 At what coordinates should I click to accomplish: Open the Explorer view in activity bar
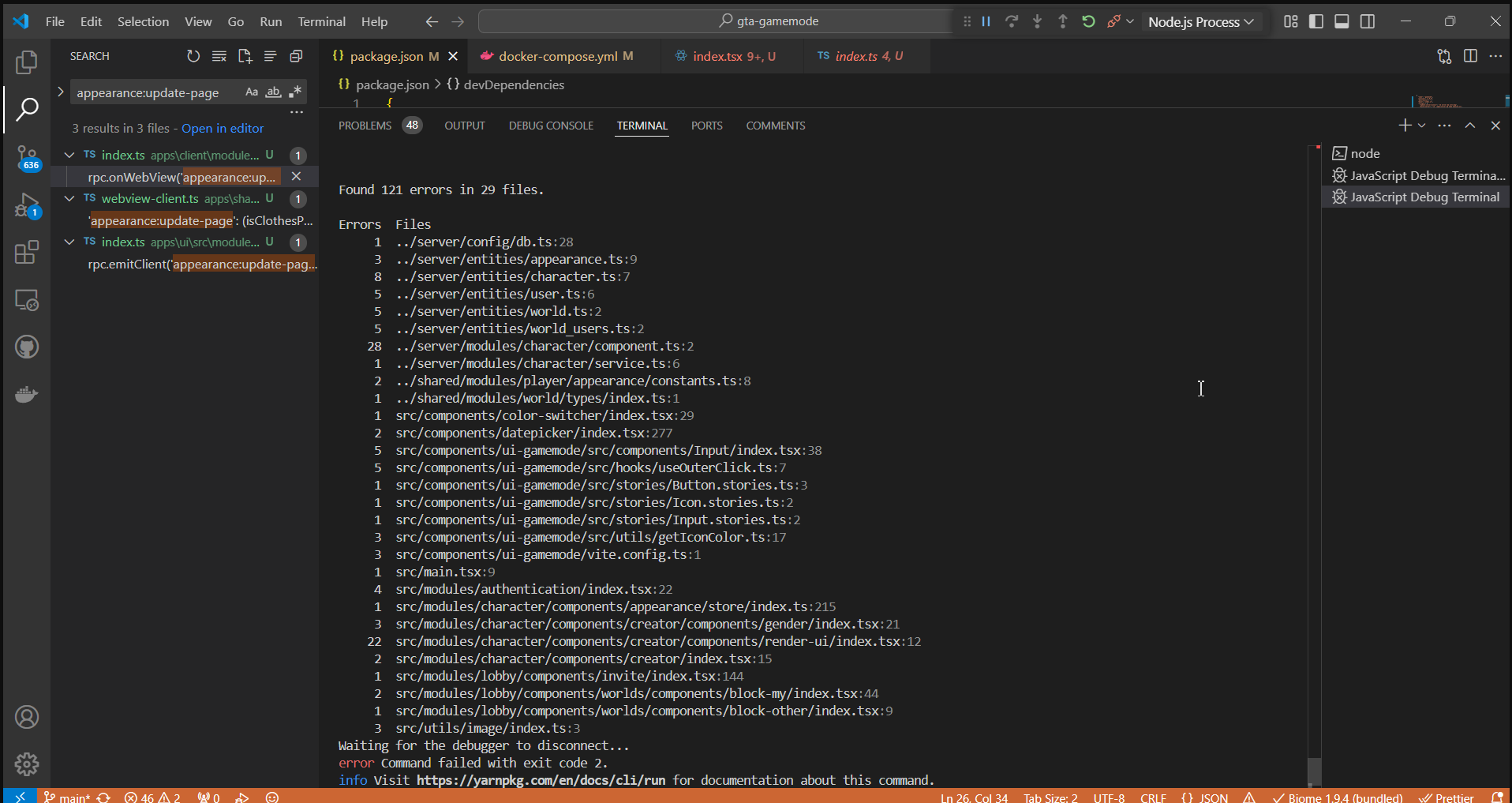(x=27, y=62)
